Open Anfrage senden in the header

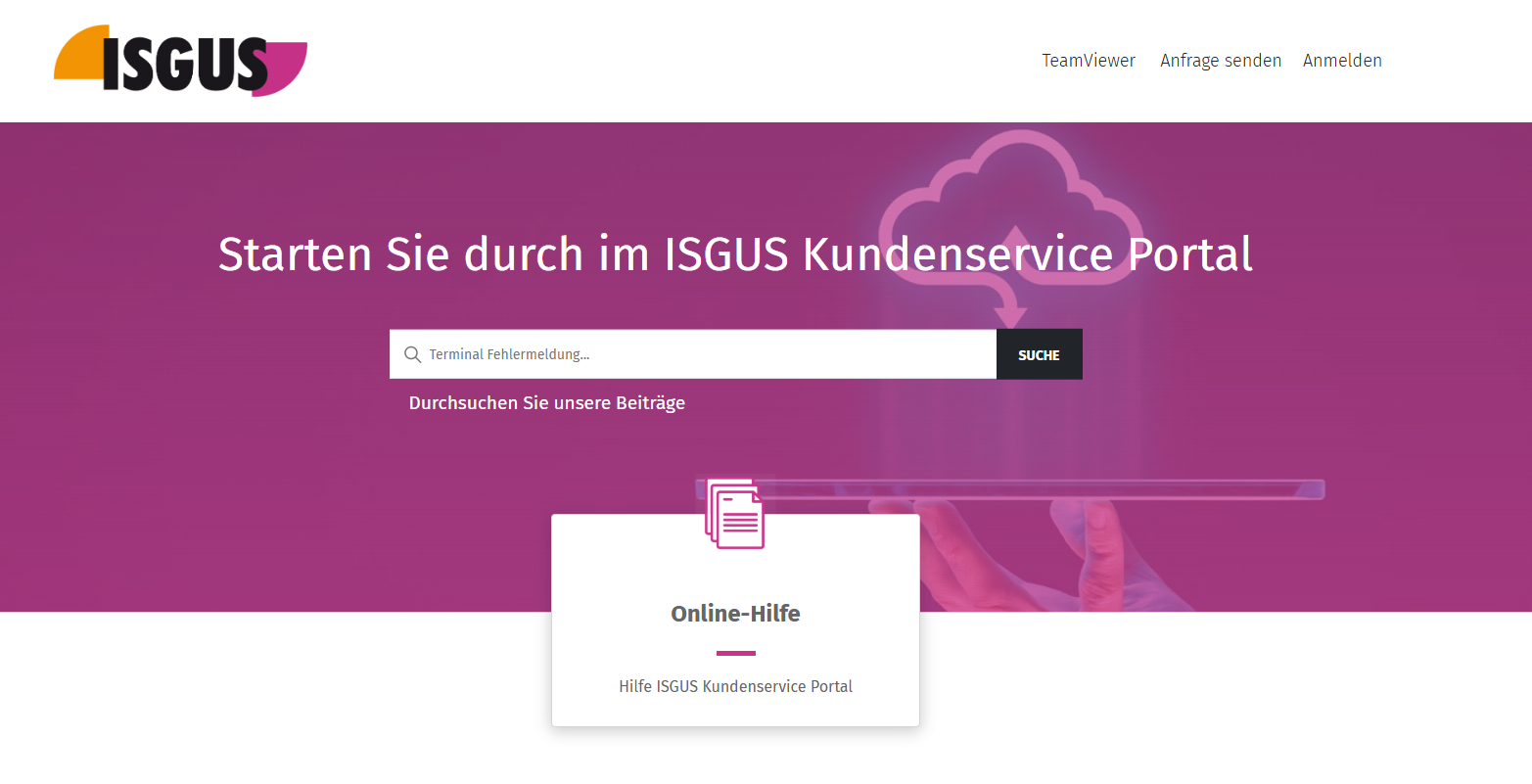[x=1221, y=61]
